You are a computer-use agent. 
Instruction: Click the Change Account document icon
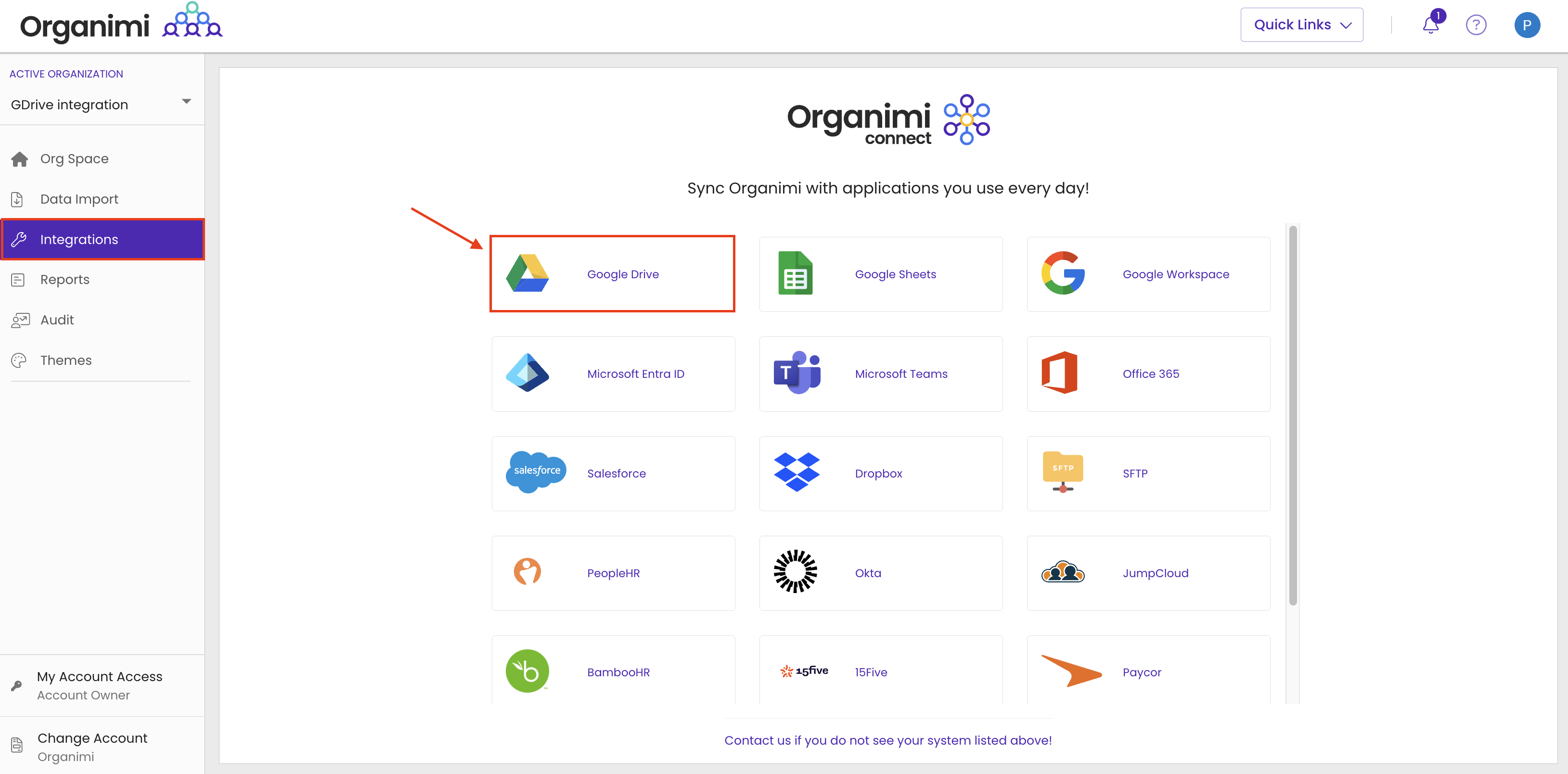[x=17, y=745]
